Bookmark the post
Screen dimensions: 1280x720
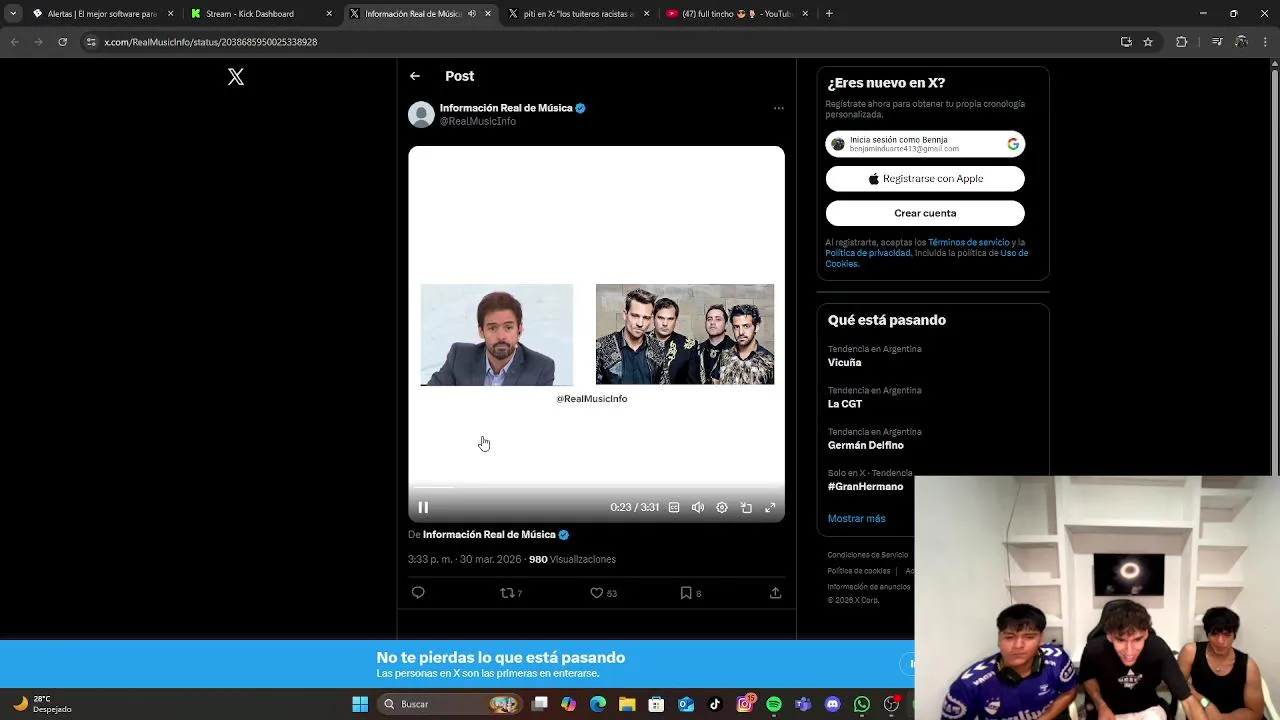(x=690, y=593)
